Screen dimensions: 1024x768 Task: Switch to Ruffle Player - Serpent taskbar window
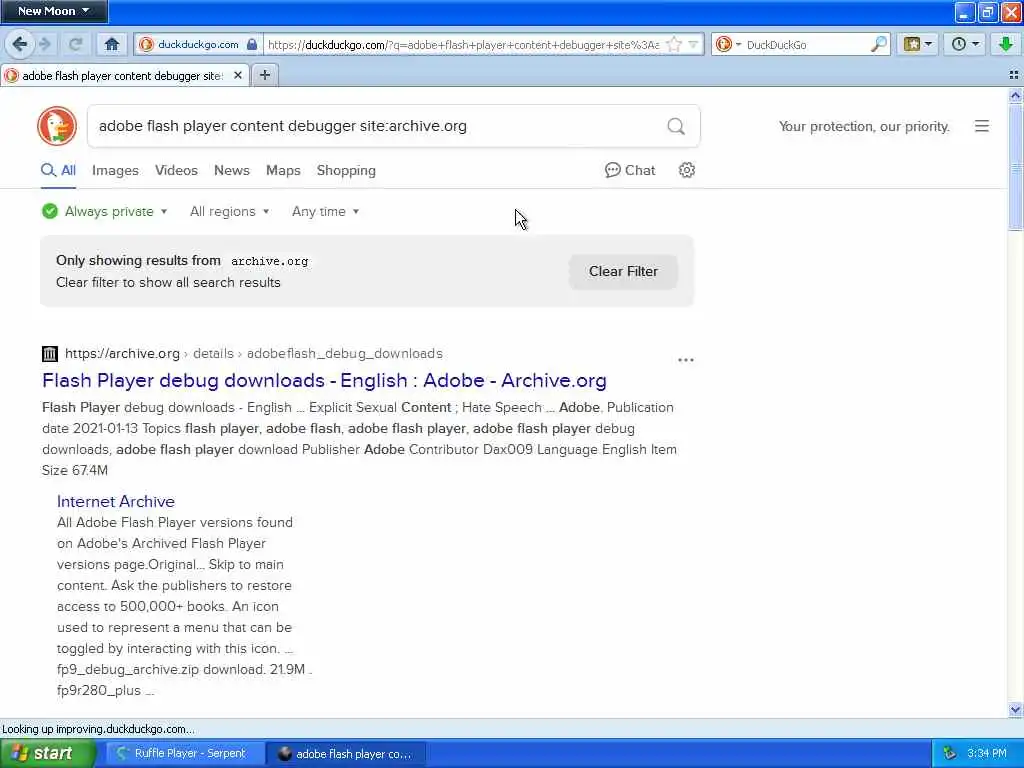(184, 753)
